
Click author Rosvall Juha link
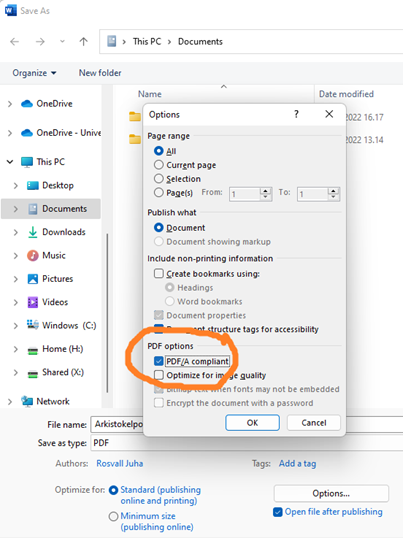pyautogui.click(x=120, y=464)
